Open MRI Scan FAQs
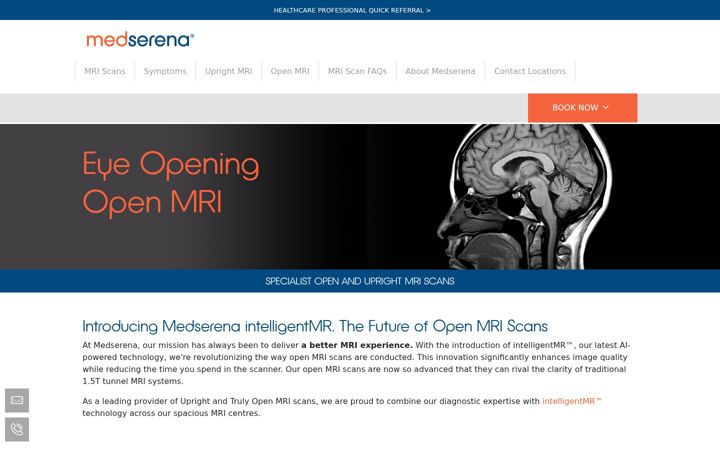 tap(357, 71)
